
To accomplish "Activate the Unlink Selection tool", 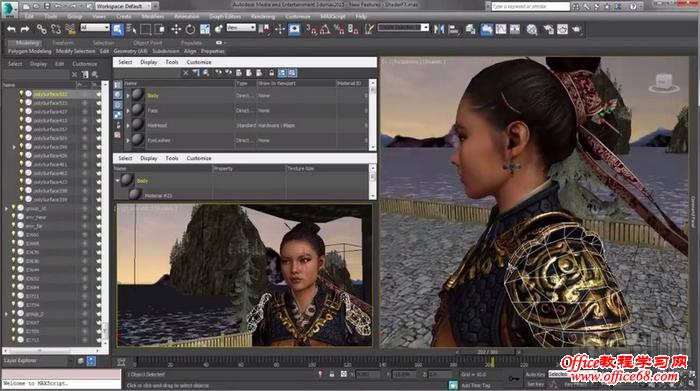I will point(56,29).
